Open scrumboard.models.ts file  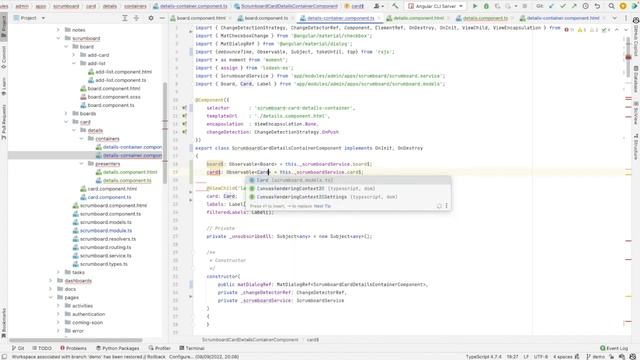click(x=102, y=222)
